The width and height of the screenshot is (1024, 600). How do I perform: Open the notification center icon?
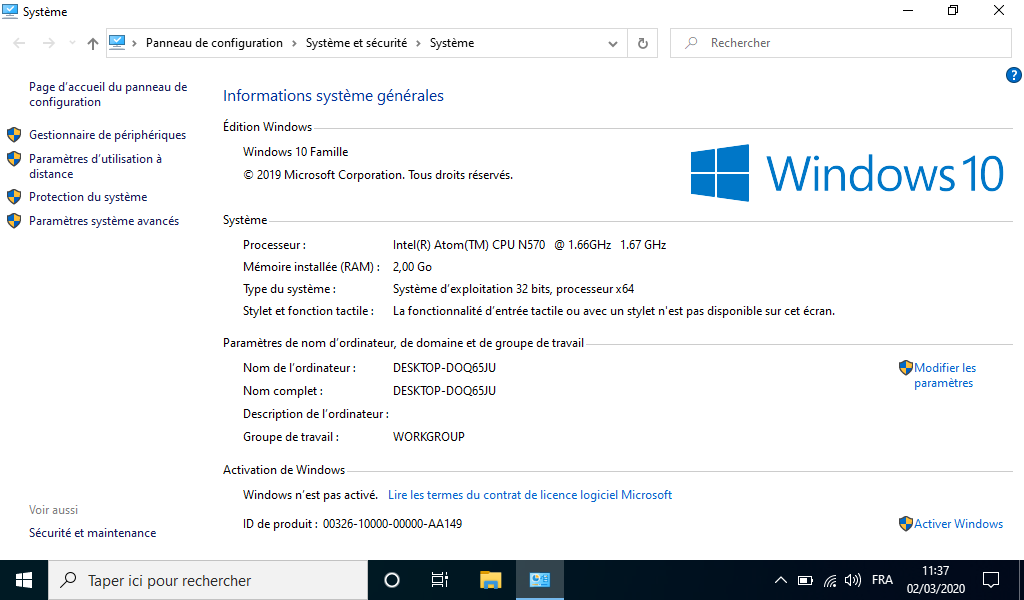991,580
